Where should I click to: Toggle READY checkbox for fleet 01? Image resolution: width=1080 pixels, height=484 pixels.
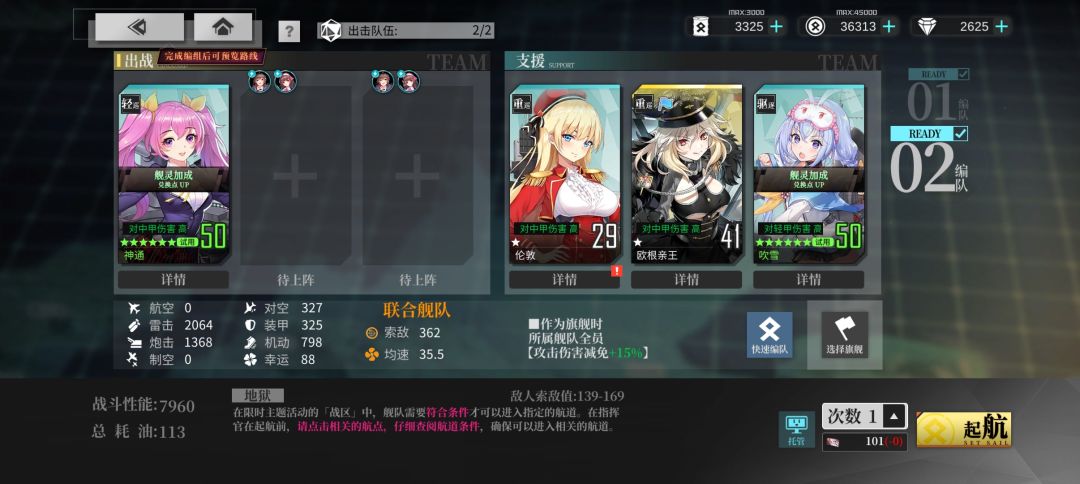point(964,74)
